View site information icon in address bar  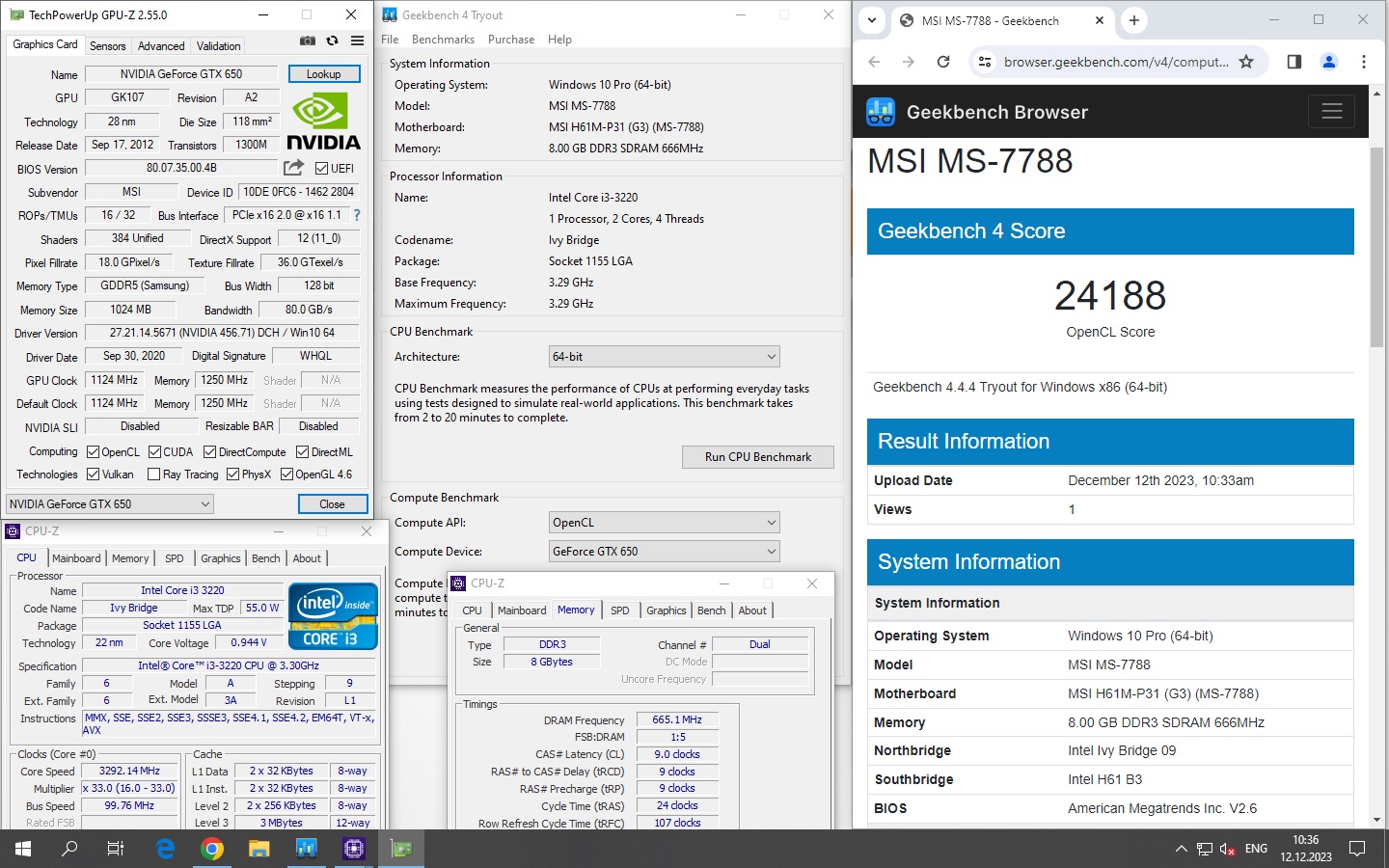click(x=984, y=62)
